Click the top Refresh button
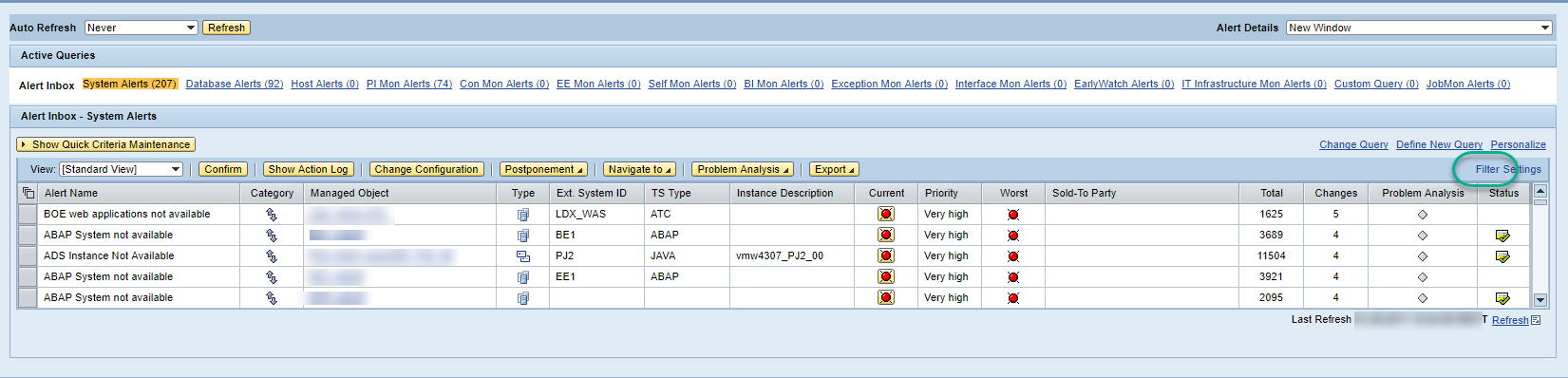 click(226, 28)
